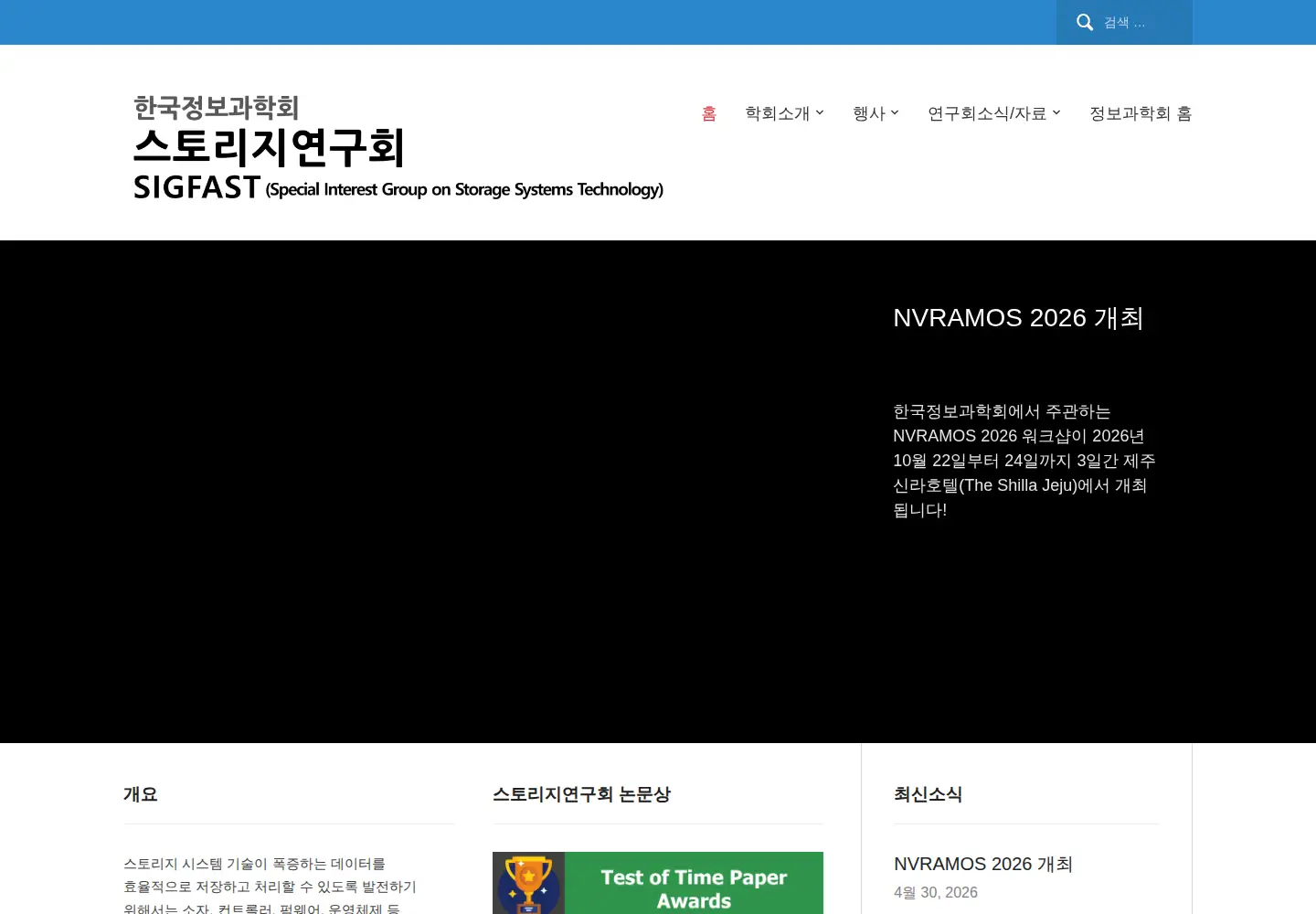Image resolution: width=1316 pixels, height=914 pixels.
Task: Visit the 정보과학회 홈 link
Action: click(1141, 113)
